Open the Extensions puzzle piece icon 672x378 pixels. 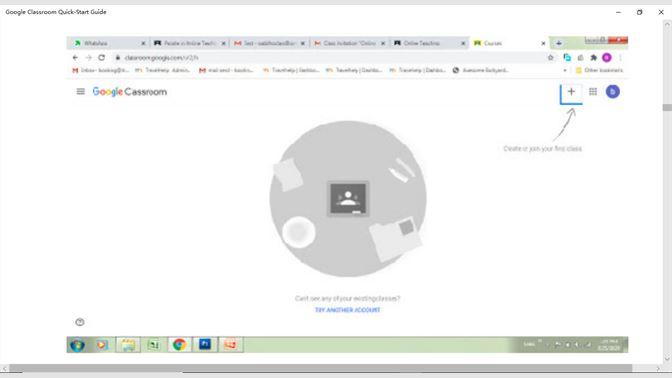594,57
